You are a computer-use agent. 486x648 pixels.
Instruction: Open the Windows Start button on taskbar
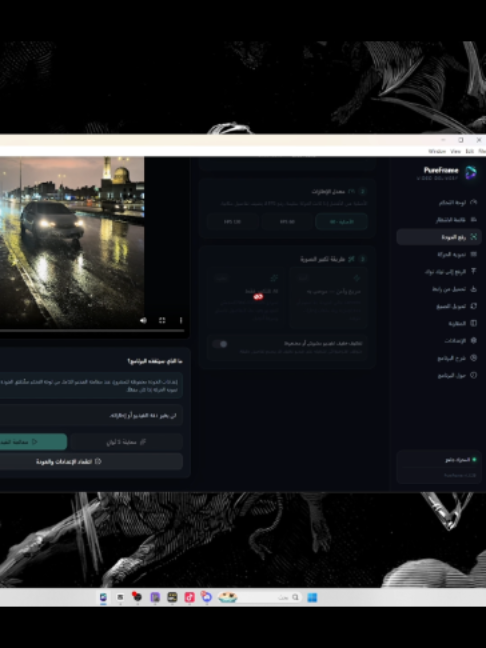click(312, 598)
